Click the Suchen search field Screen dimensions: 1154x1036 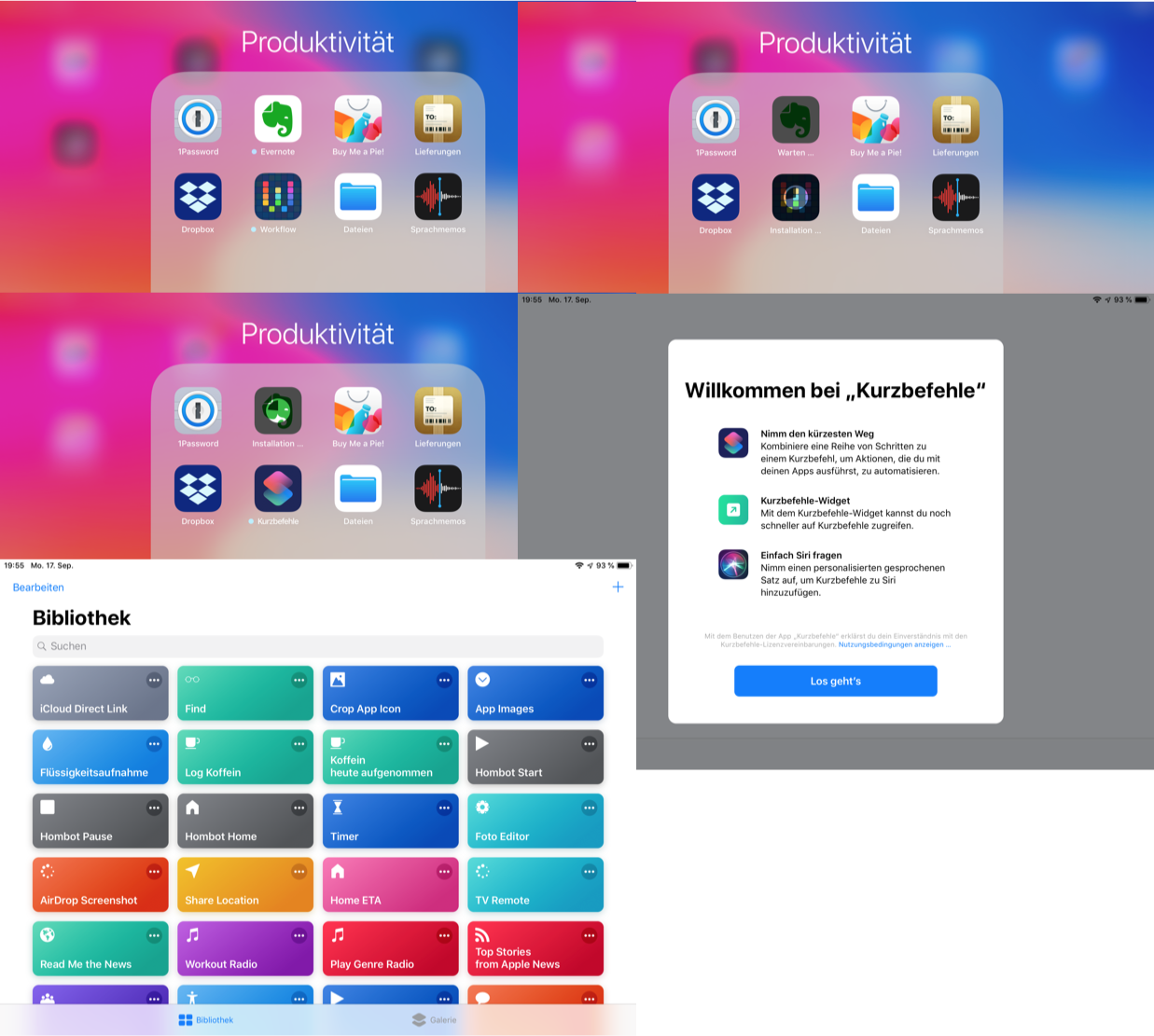[317, 646]
